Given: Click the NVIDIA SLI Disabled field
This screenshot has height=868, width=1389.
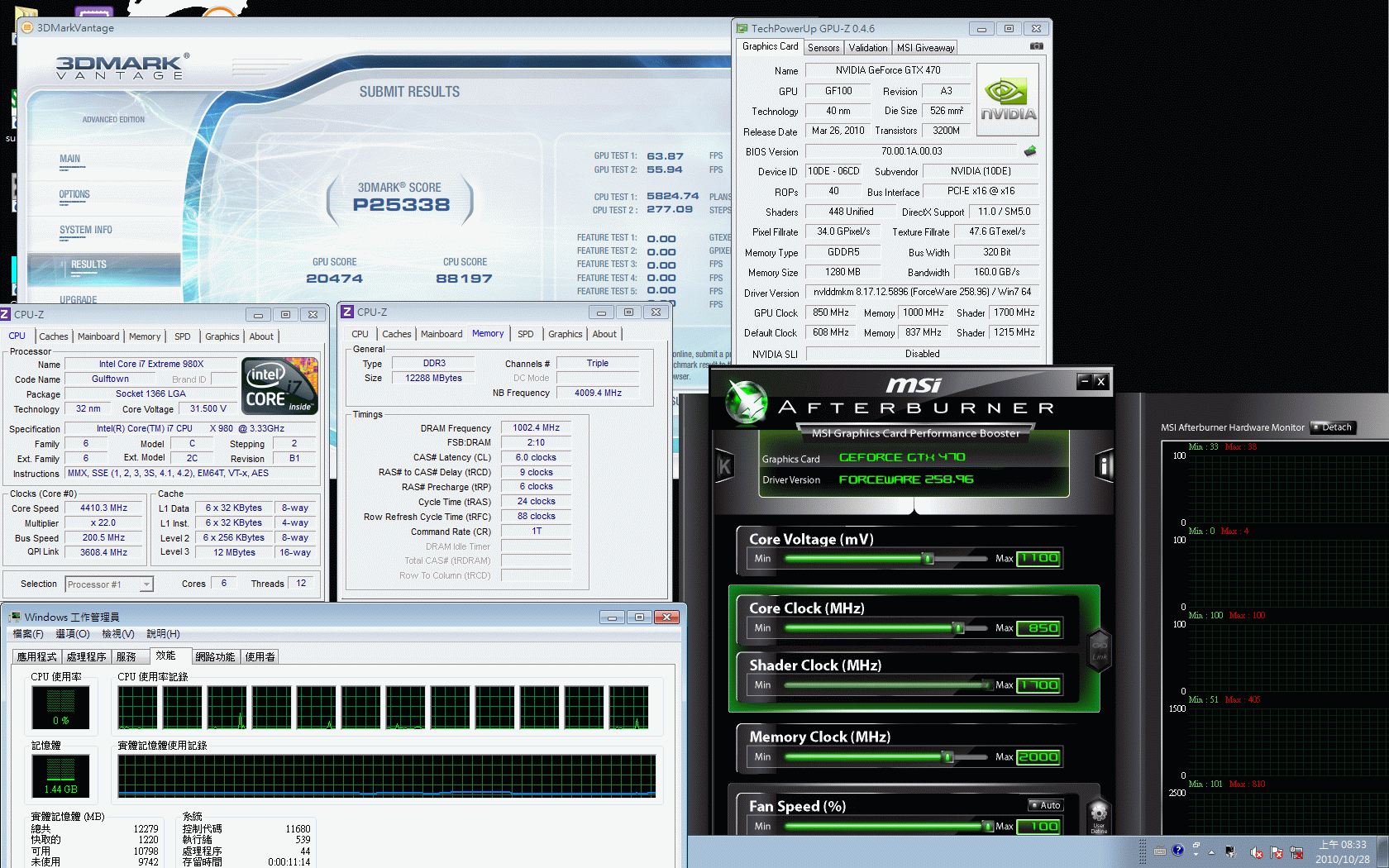Looking at the screenshot, I should [x=922, y=354].
